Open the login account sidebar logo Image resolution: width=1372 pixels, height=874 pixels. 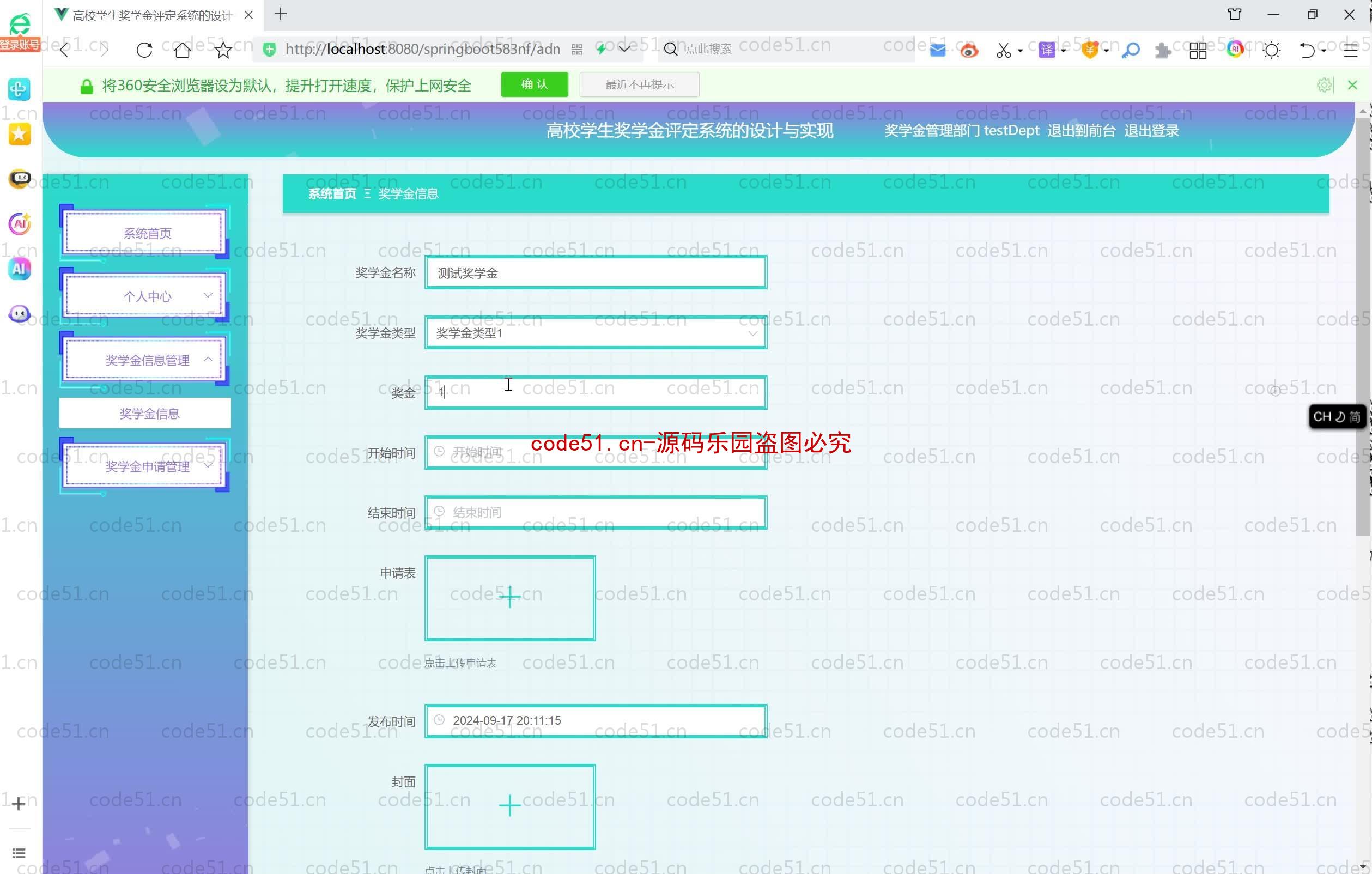point(20,32)
